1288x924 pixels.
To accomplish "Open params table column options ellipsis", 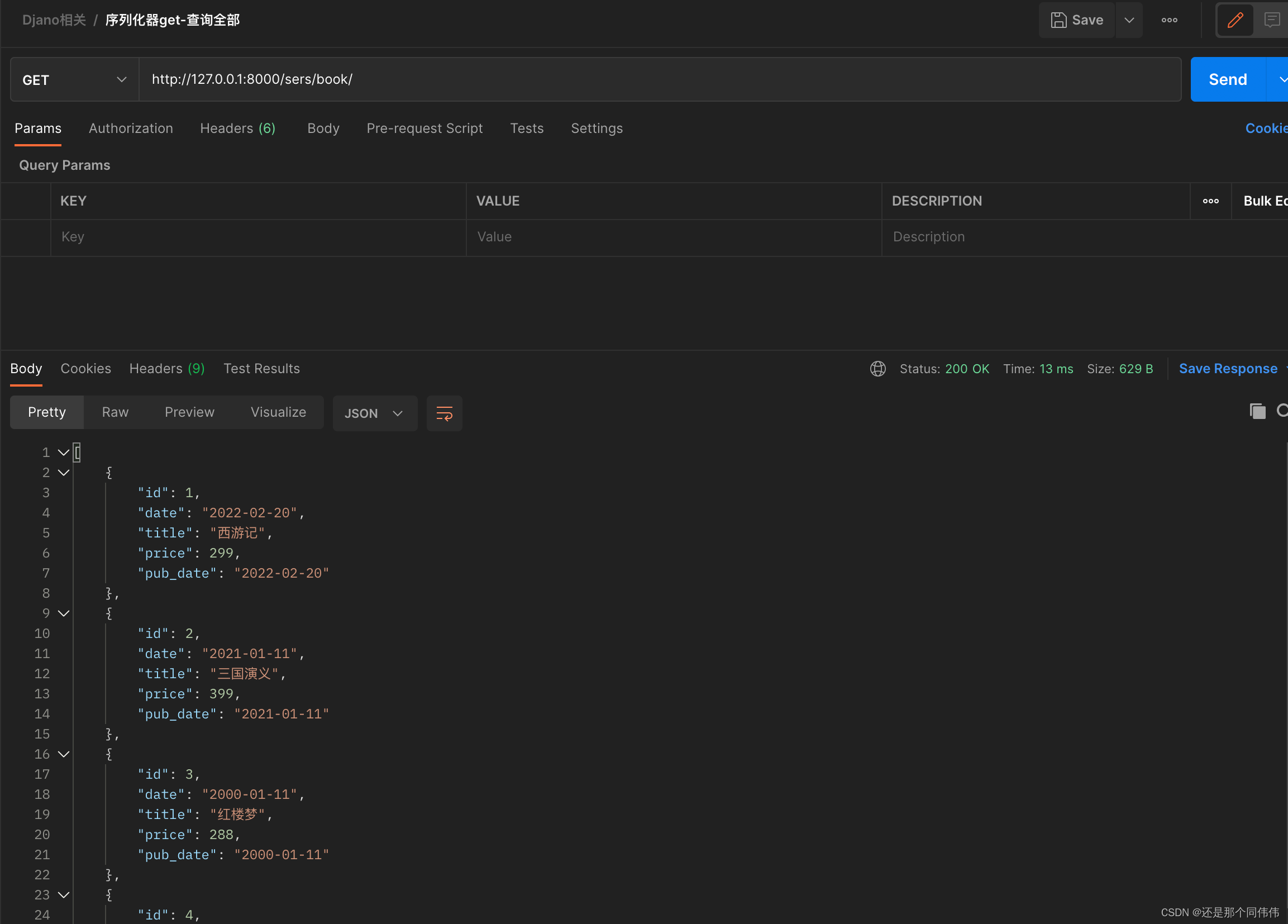I will 1210,201.
